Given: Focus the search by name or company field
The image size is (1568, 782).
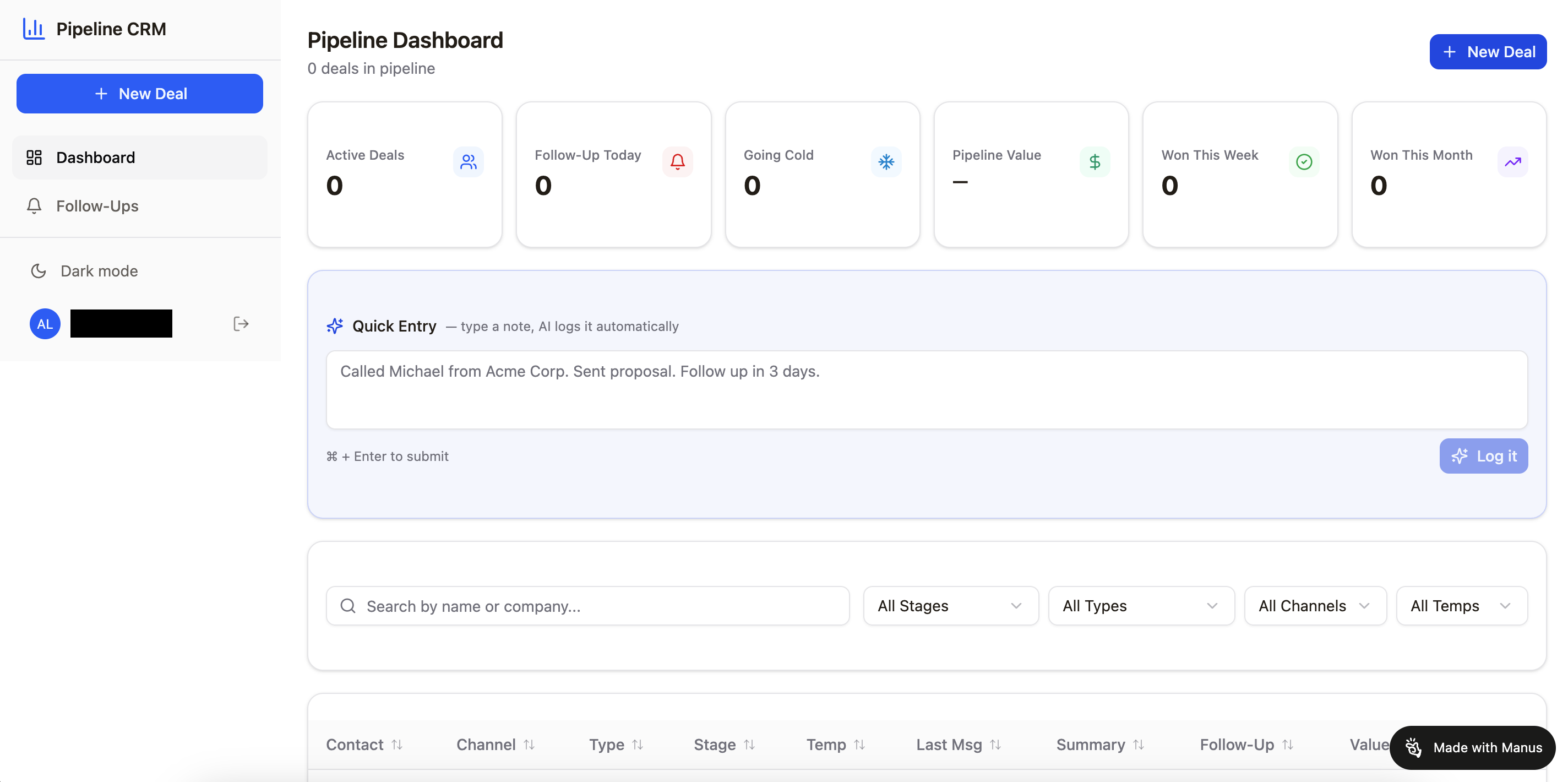Looking at the screenshot, I should pyautogui.click(x=587, y=605).
